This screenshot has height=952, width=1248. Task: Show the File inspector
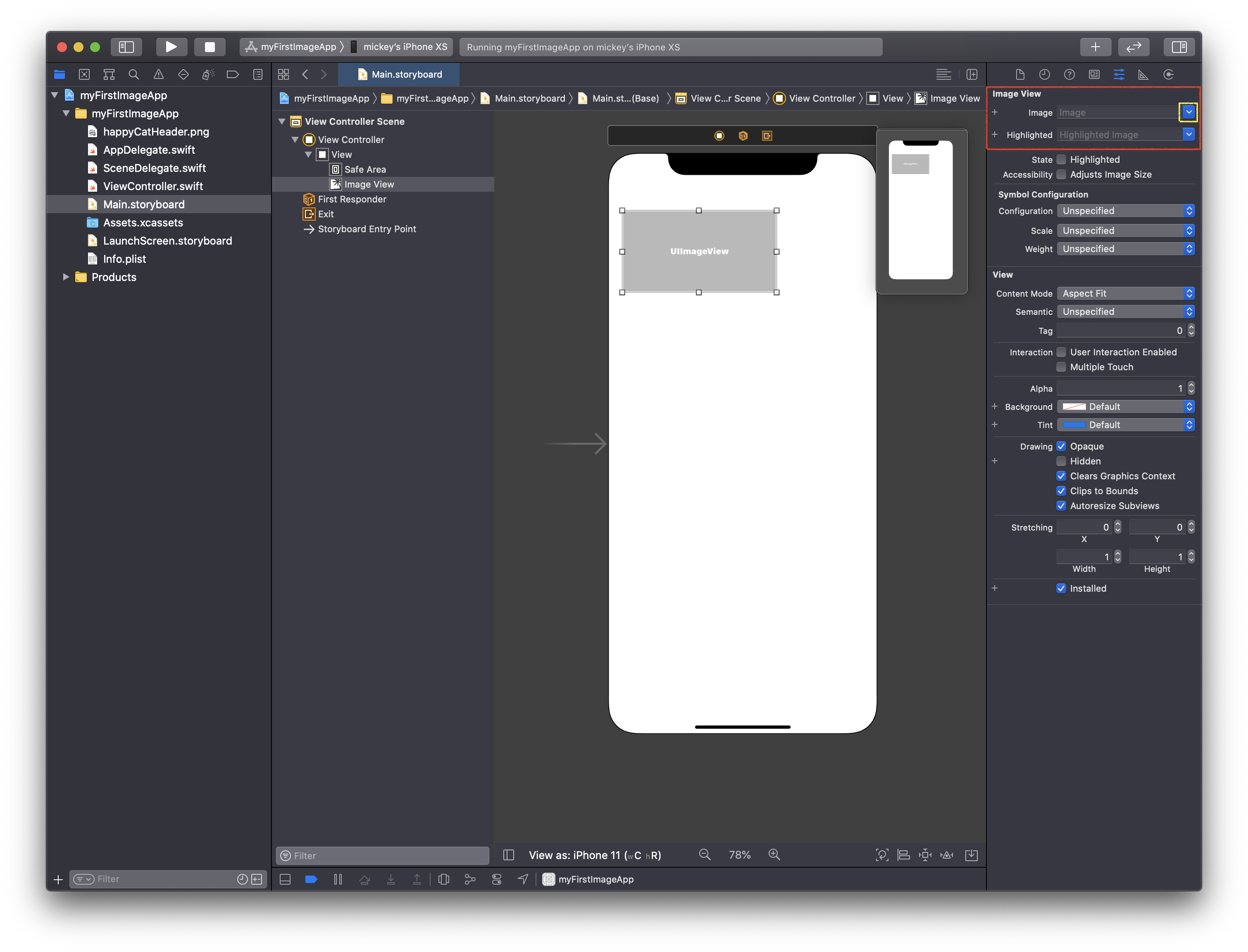coord(1020,74)
